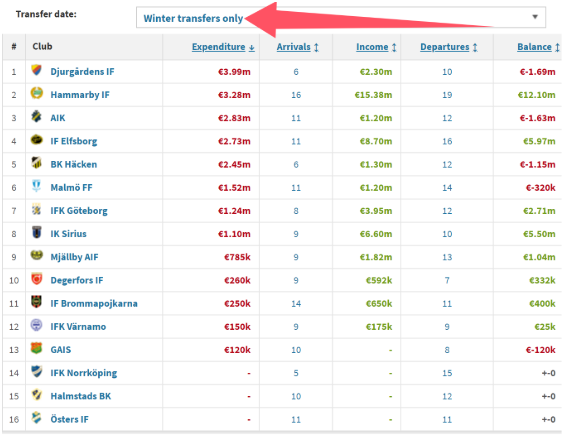Open IF Elfsborg club link
This screenshot has height=438, width=575.
(74, 141)
